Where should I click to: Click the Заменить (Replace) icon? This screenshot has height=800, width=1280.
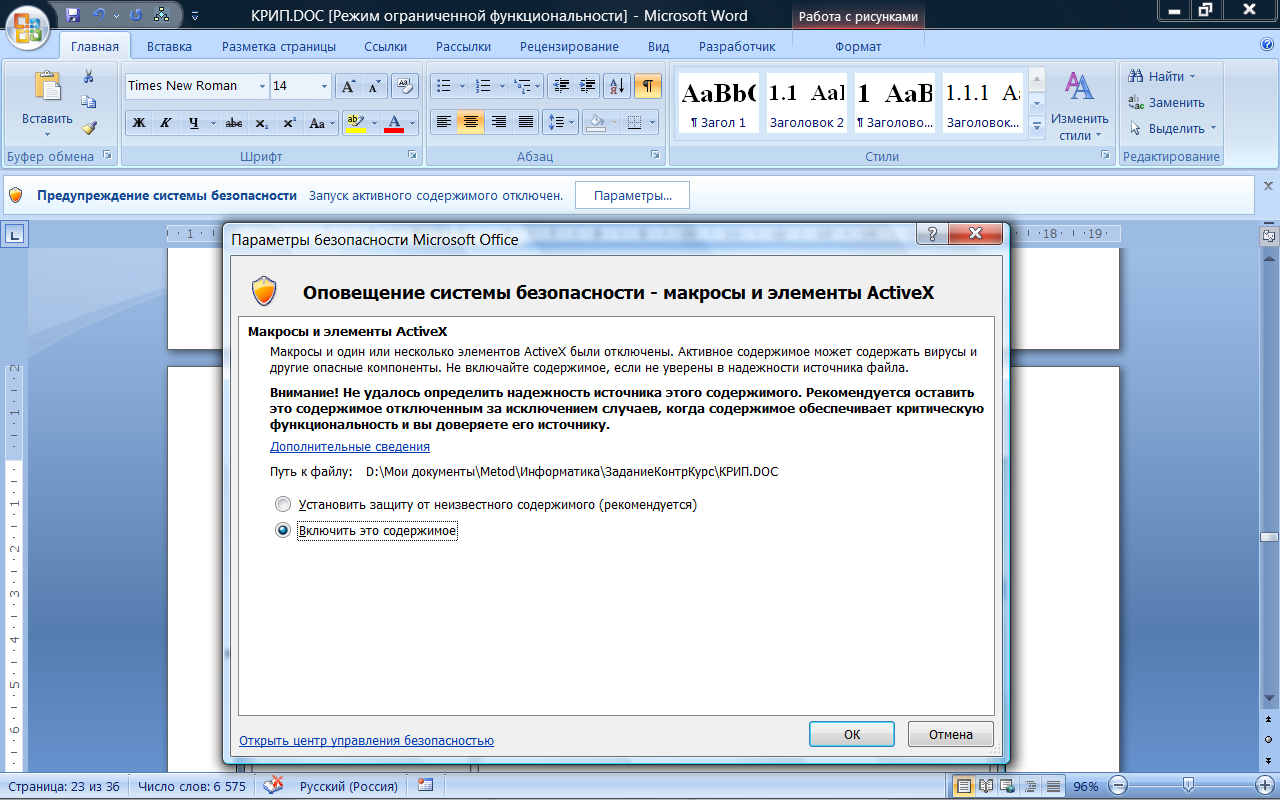(1136, 102)
